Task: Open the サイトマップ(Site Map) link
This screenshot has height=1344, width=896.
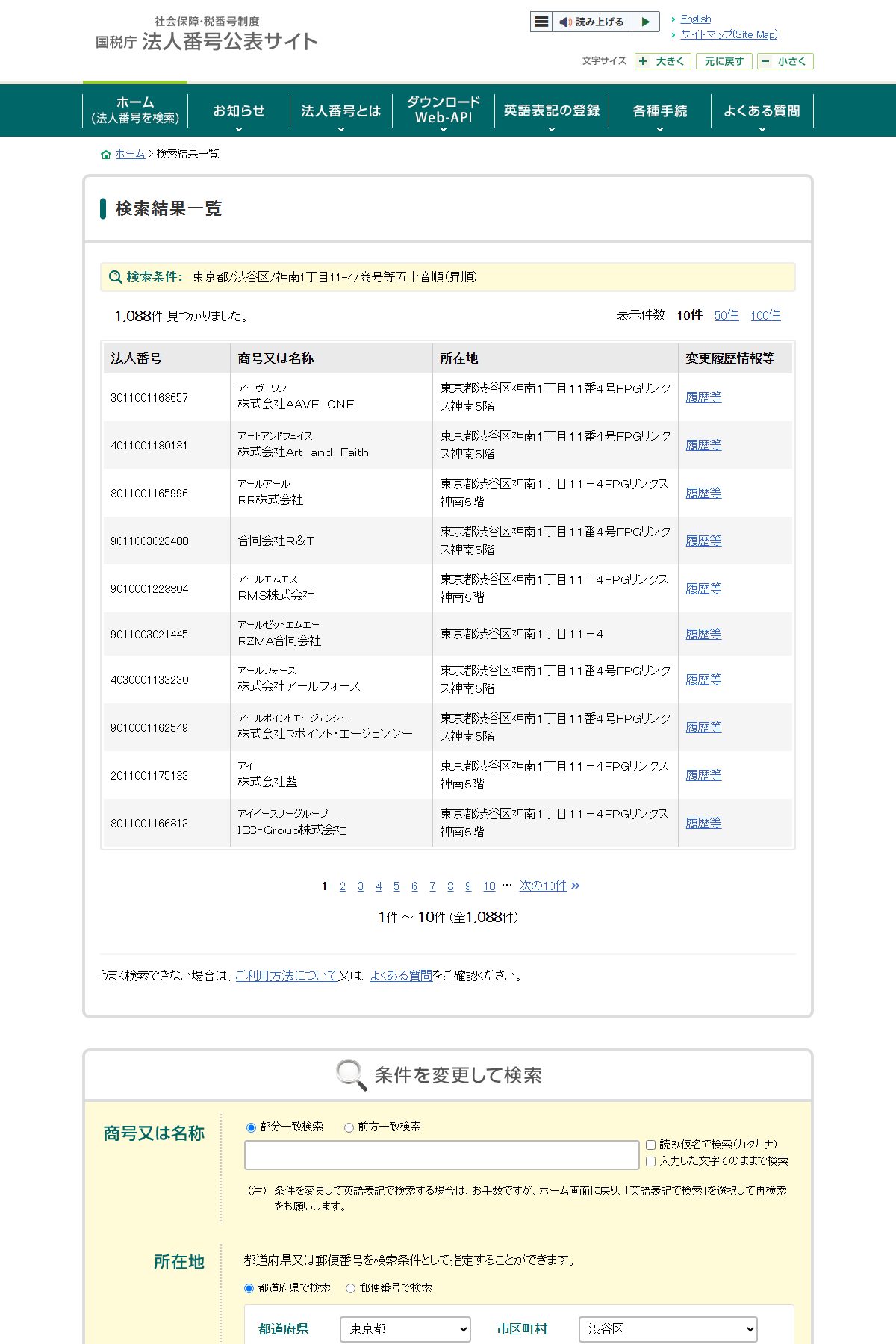Action: click(729, 34)
